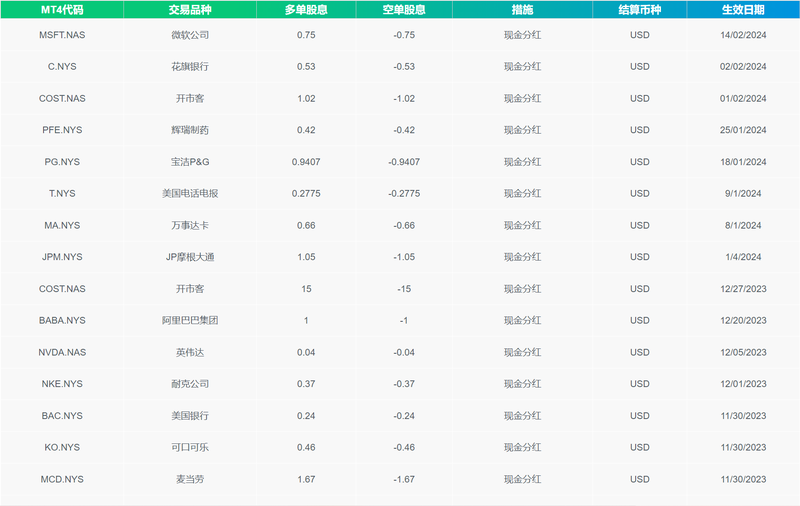Image resolution: width=800 pixels, height=506 pixels.
Task: Click the 美国电话电报 name cell
Action: pyautogui.click(x=190, y=194)
